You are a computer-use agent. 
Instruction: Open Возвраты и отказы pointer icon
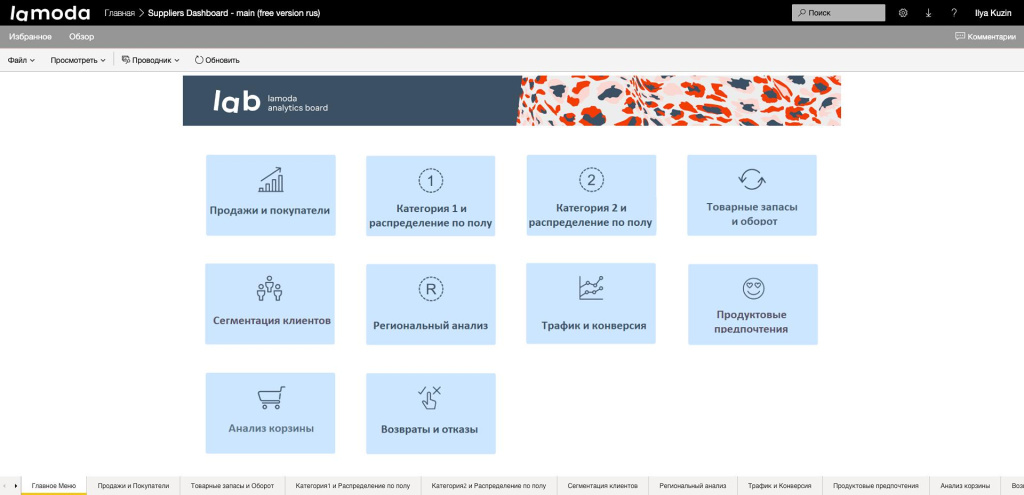[430, 397]
